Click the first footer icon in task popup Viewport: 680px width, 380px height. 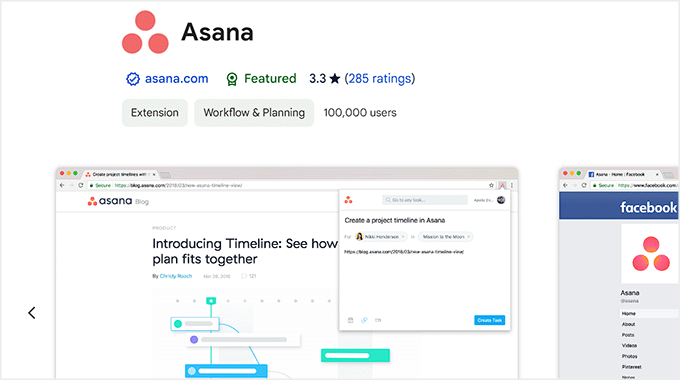pyautogui.click(x=350, y=320)
